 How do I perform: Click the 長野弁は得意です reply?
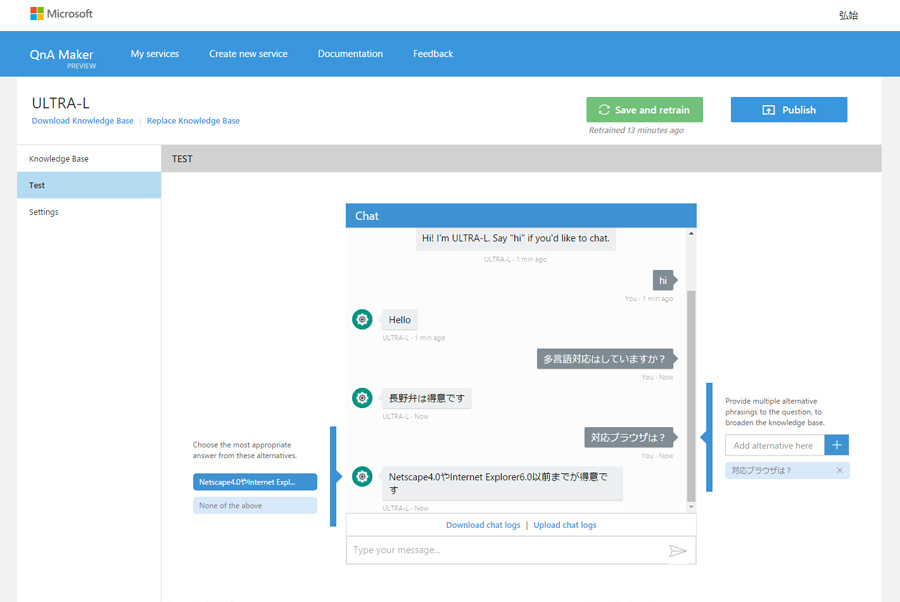click(427, 398)
